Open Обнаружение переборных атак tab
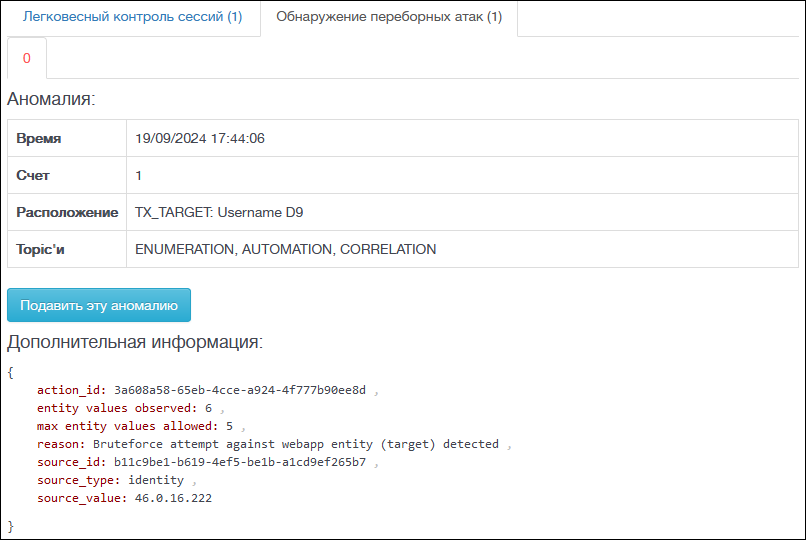This screenshot has height=540, width=806. 389,17
